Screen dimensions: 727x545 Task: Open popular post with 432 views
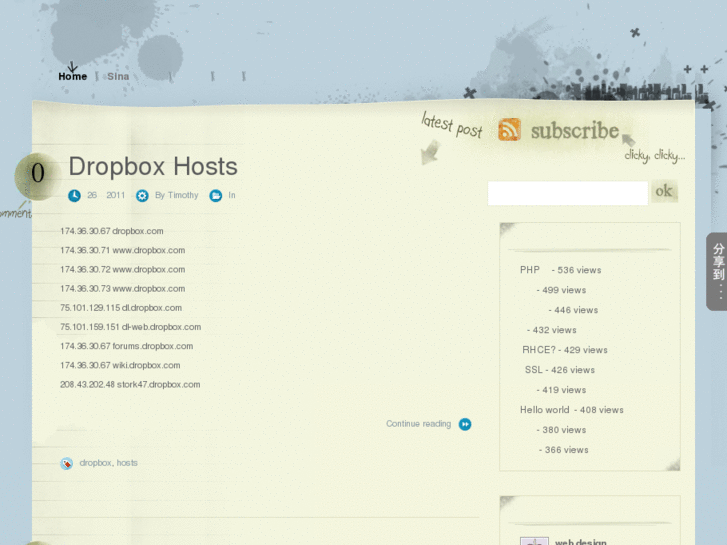point(552,330)
